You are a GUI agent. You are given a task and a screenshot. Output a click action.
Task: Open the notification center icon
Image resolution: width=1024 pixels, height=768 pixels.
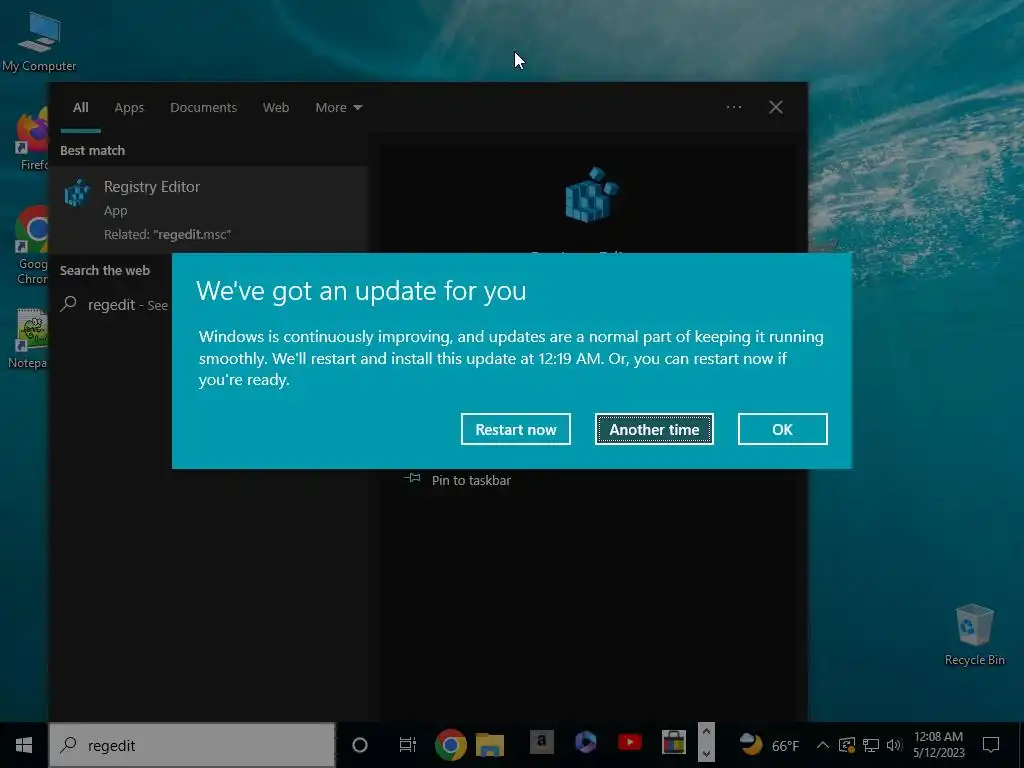tap(991, 745)
